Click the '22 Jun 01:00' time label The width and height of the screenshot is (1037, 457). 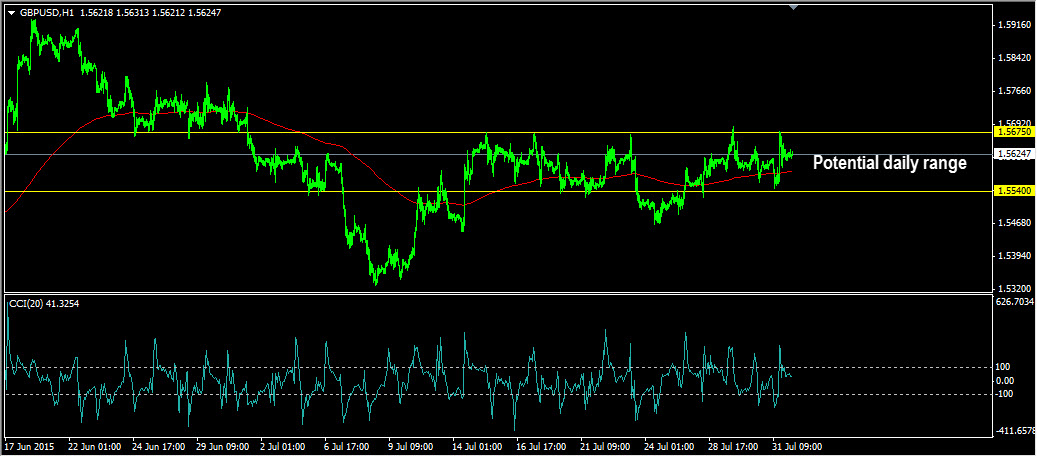click(x=94, y=446)
